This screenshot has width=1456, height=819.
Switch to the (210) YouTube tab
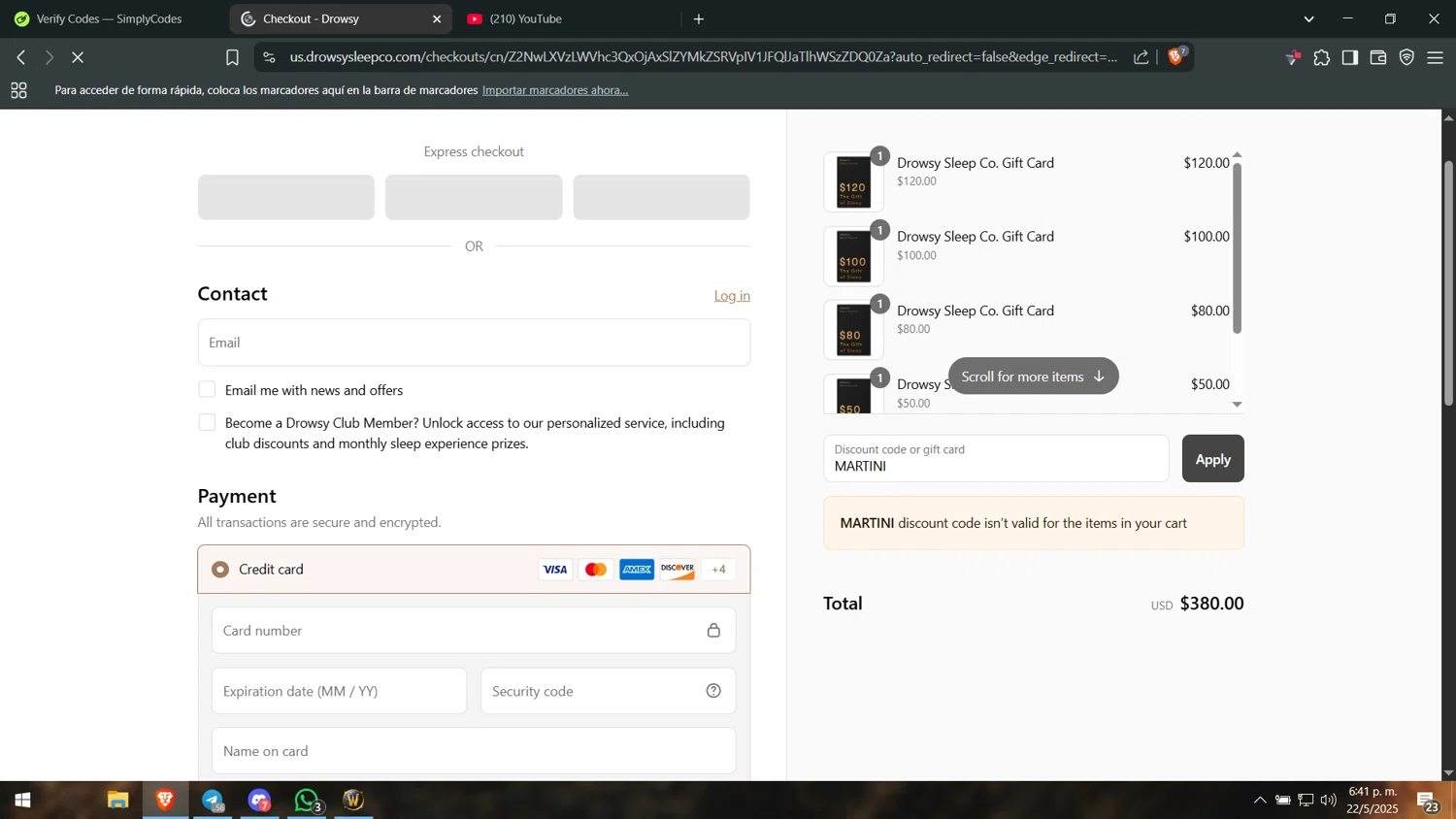pos(567,19)
